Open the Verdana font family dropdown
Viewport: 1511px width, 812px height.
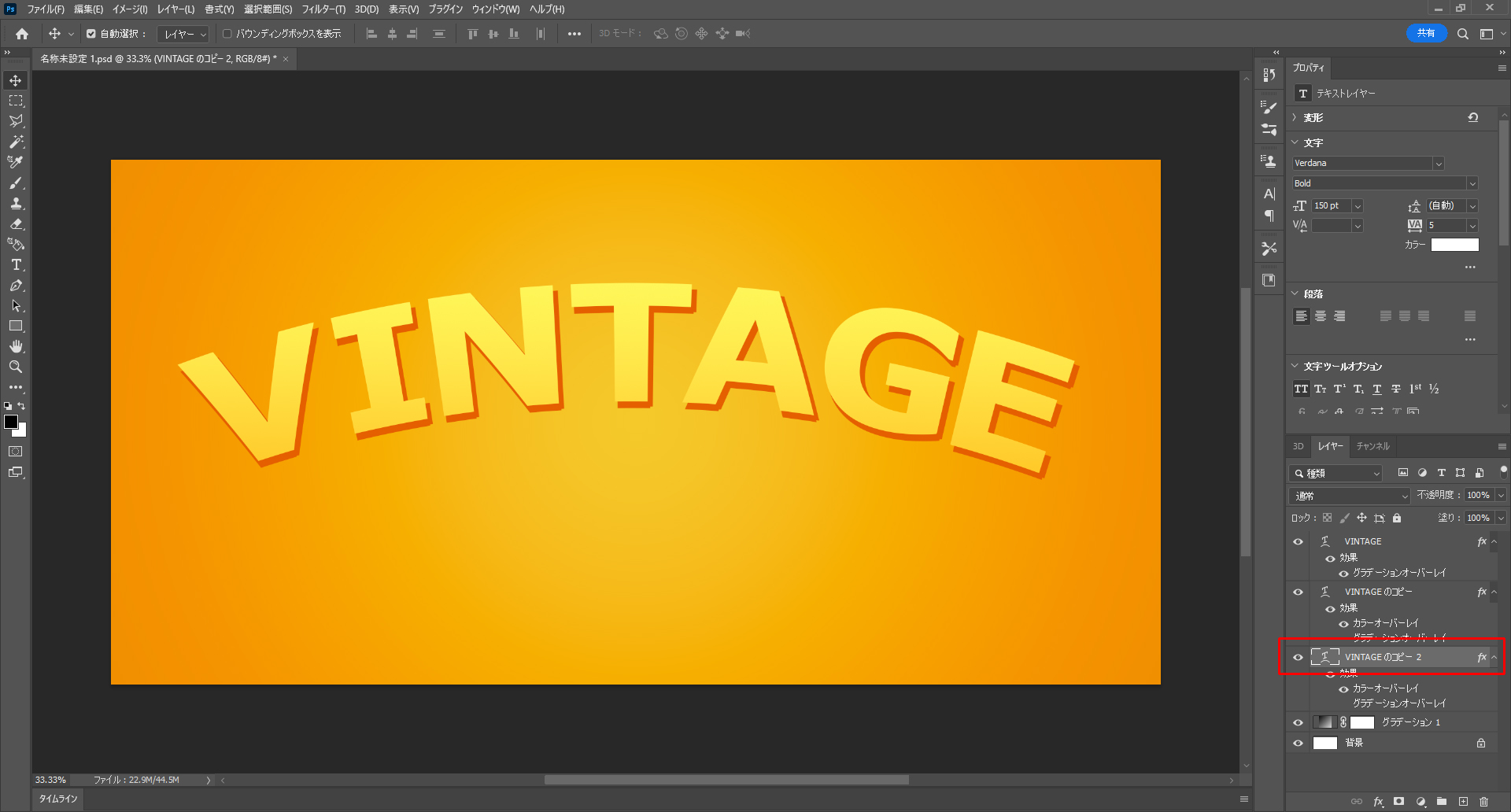[x=1438, y=164]
